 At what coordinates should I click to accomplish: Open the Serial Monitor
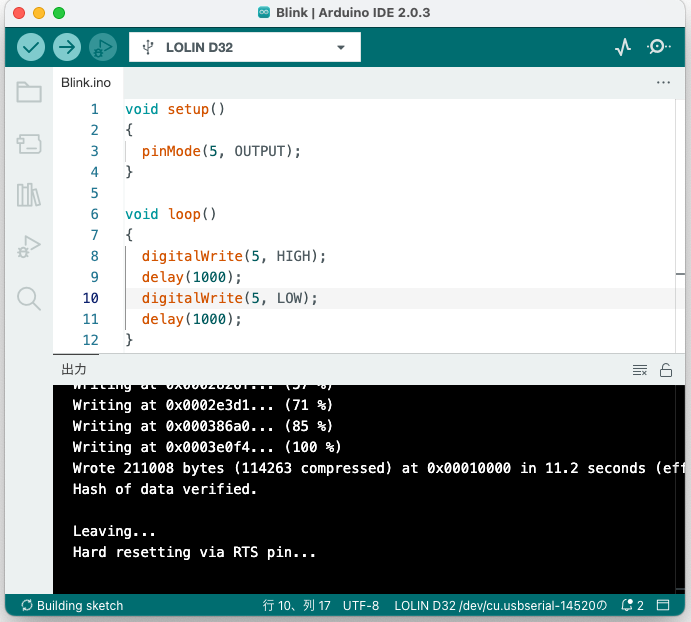click(x=660, y=47)
